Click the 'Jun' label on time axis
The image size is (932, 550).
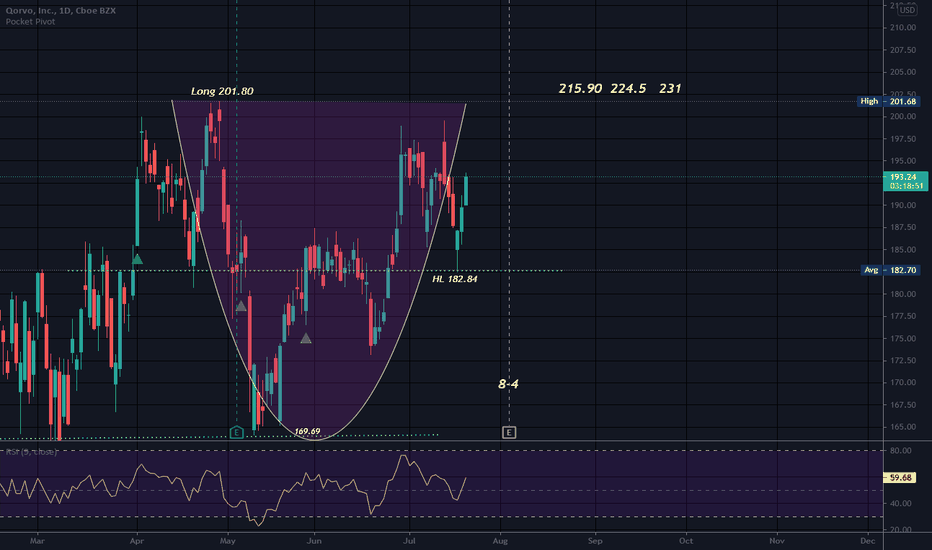click(314, 540)
